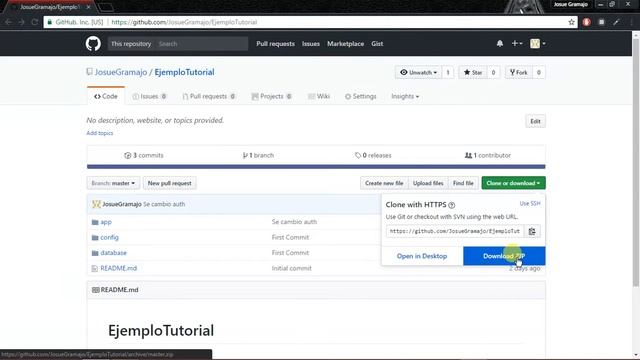Open the Settings tab
Viewport: 640px width, 360px height.
[360, 96]
